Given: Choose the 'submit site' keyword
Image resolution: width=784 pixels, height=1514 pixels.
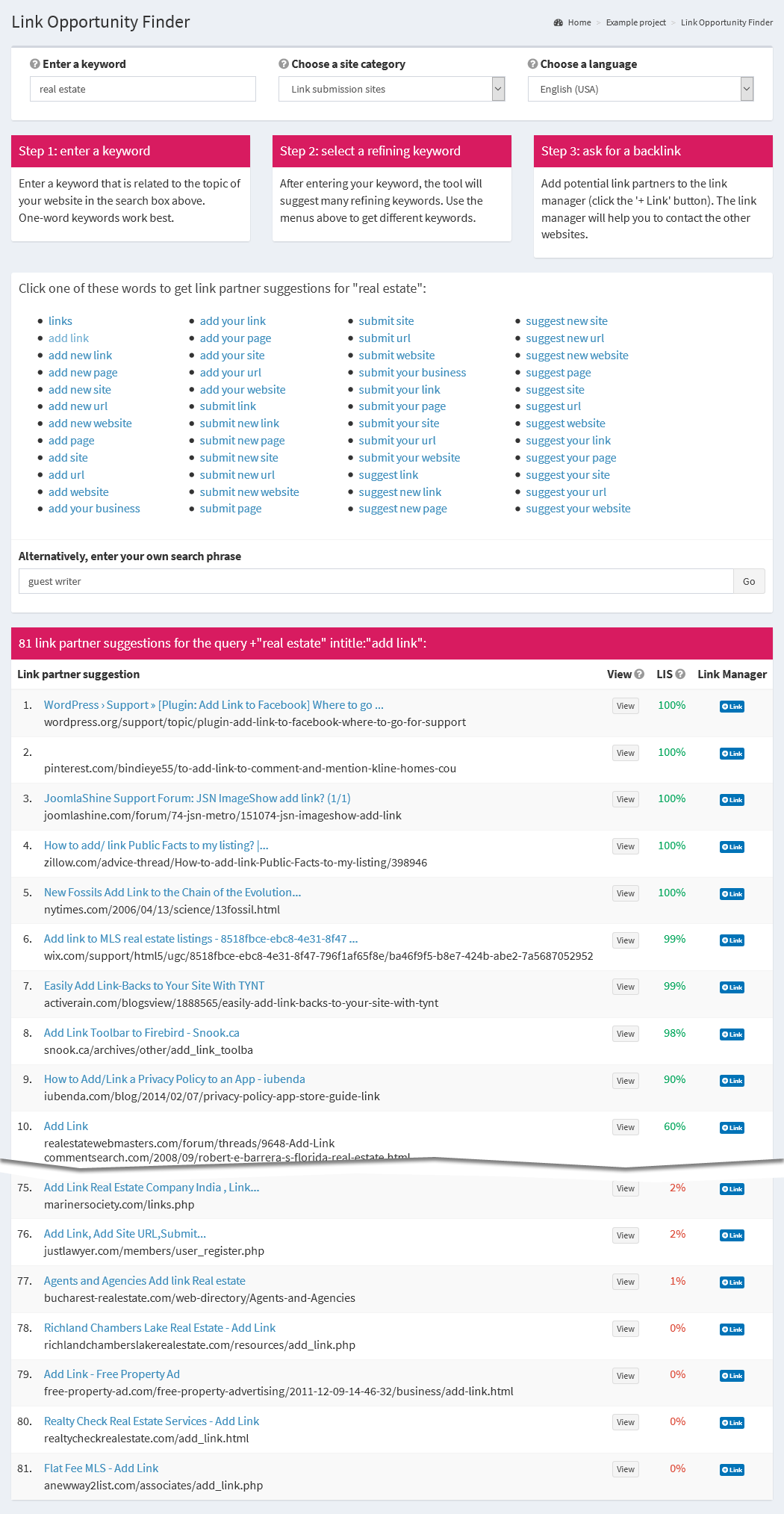Looking at the screenshot, I should coord(386,321).
